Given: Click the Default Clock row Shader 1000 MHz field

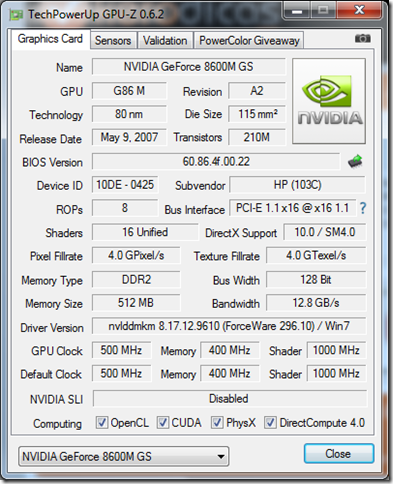Looking at the screenshot, I should [x=336, y=373].
